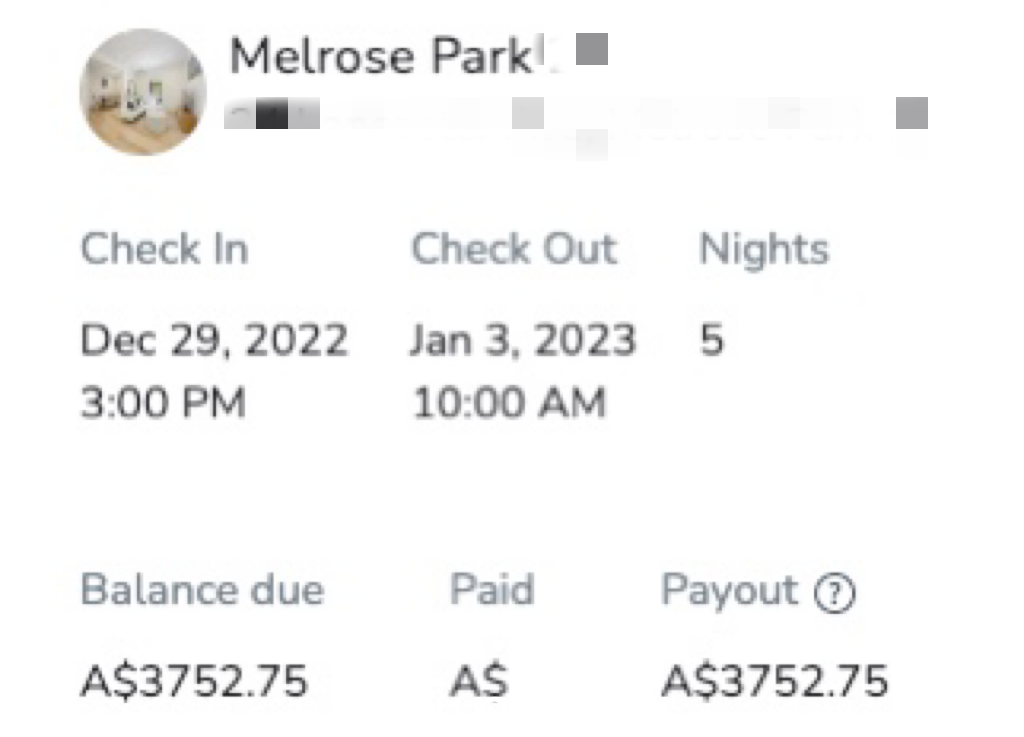Select the Payout label text
Viewport: 1024px width, 737px height.
[x=729, y=591]
